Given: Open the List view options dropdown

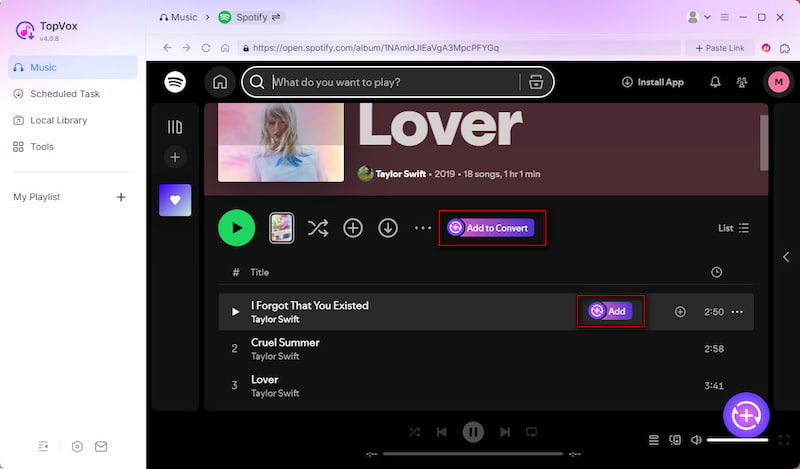Looking at the screenshot, I should pyautogui.click(x=734, y=228).
